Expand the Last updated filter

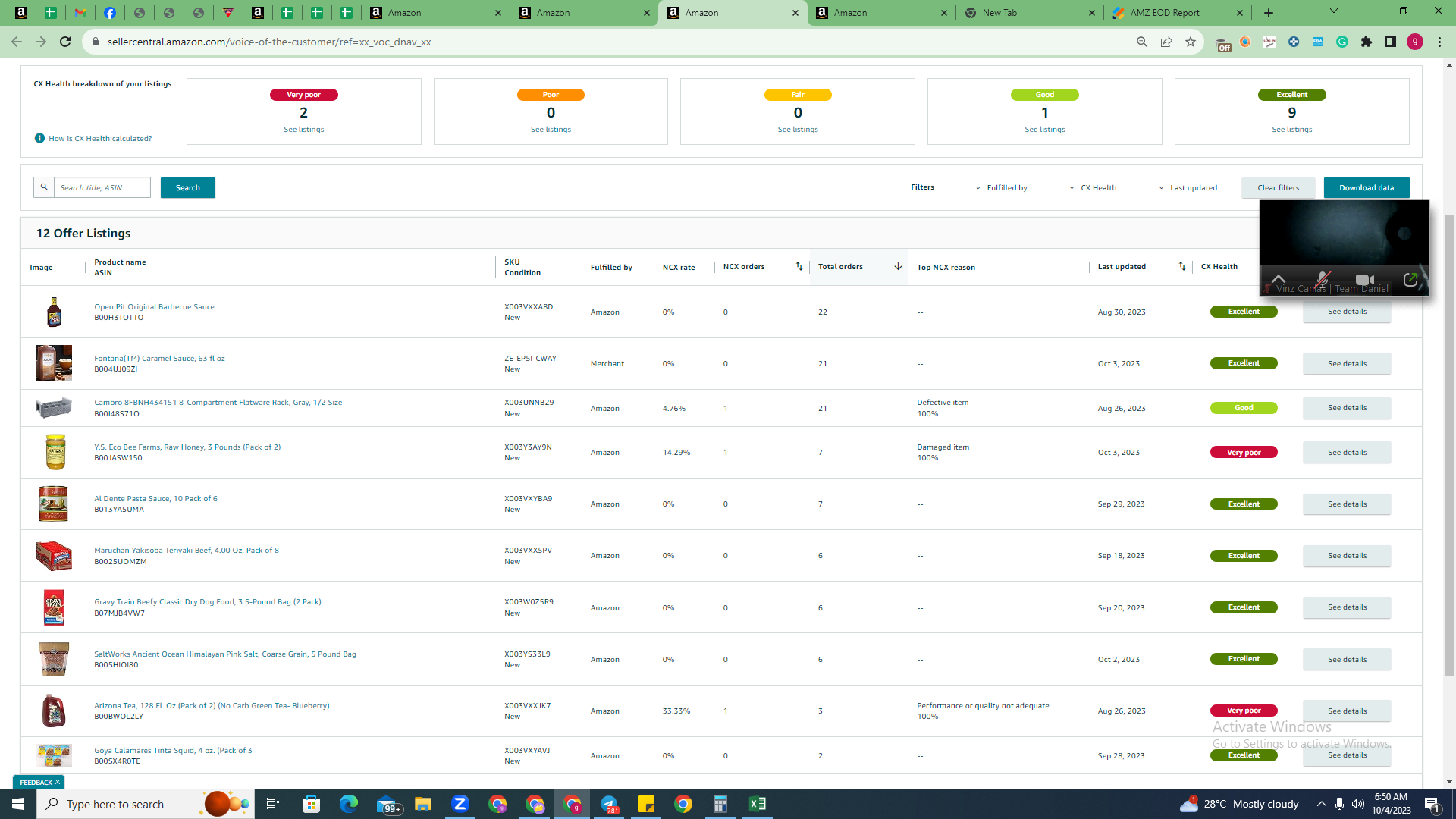[x=1188, y=188]
